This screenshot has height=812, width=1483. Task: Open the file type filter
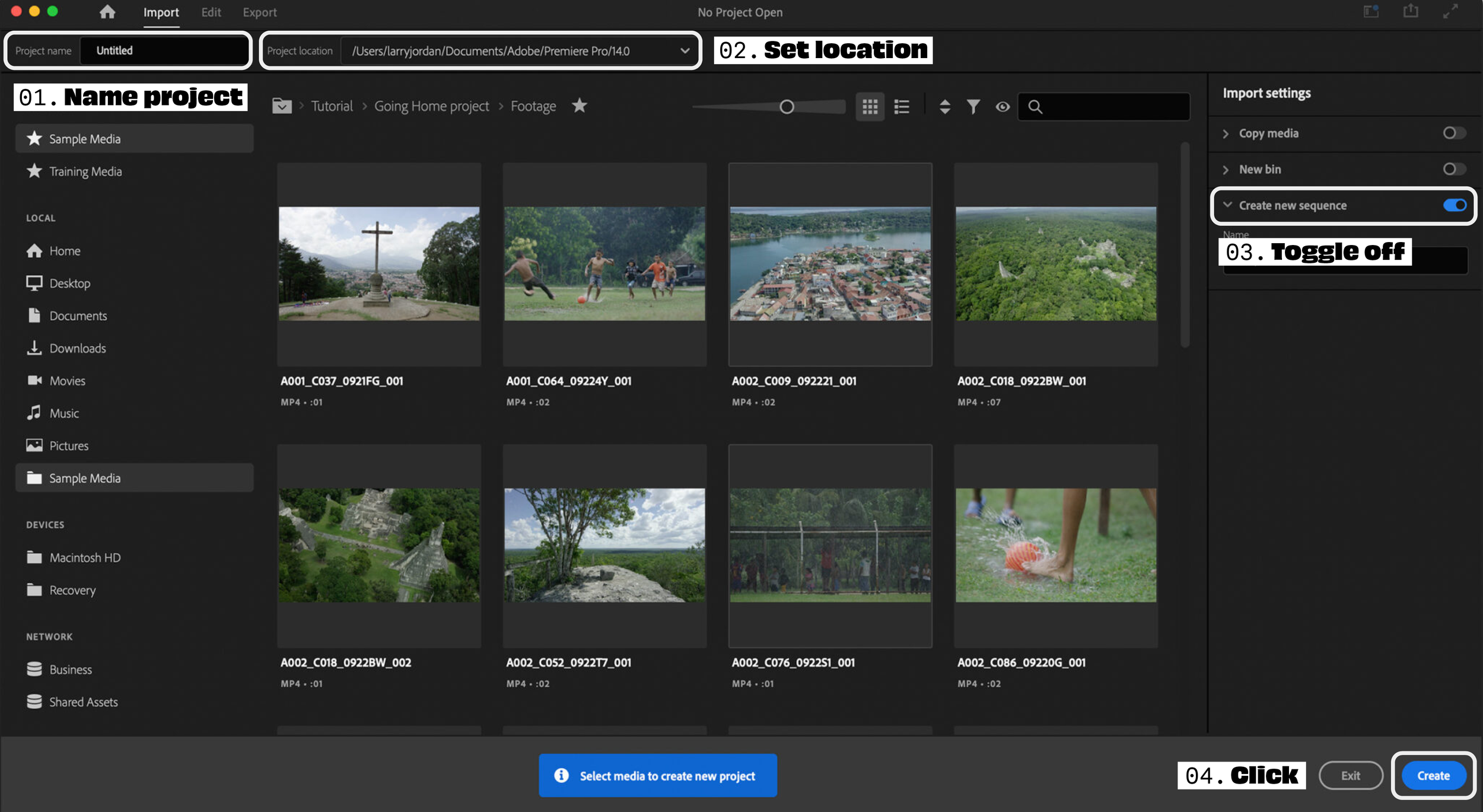[x=973, y=107]
